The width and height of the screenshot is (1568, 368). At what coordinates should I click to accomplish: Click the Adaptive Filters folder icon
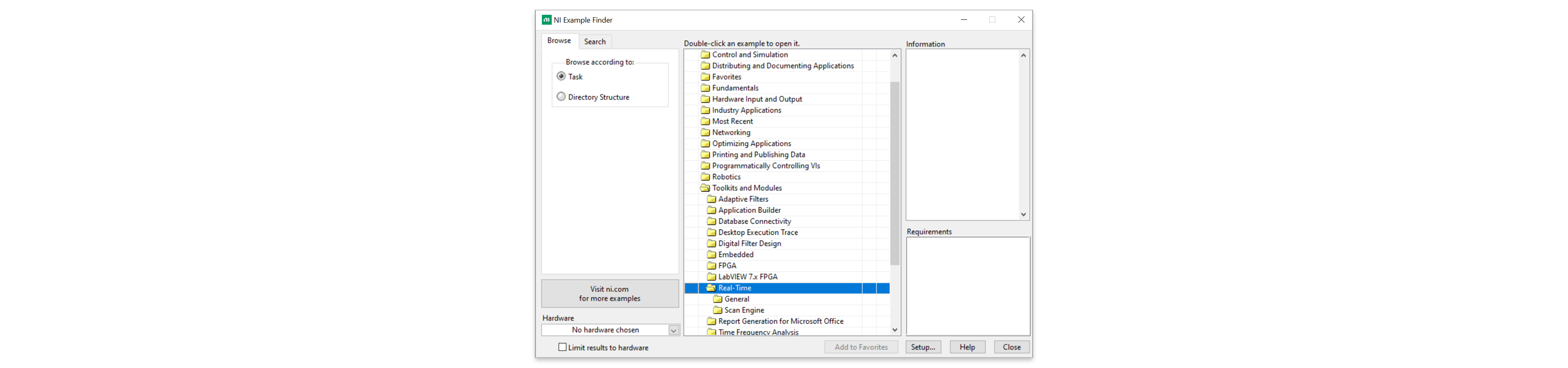click(712, 199)
